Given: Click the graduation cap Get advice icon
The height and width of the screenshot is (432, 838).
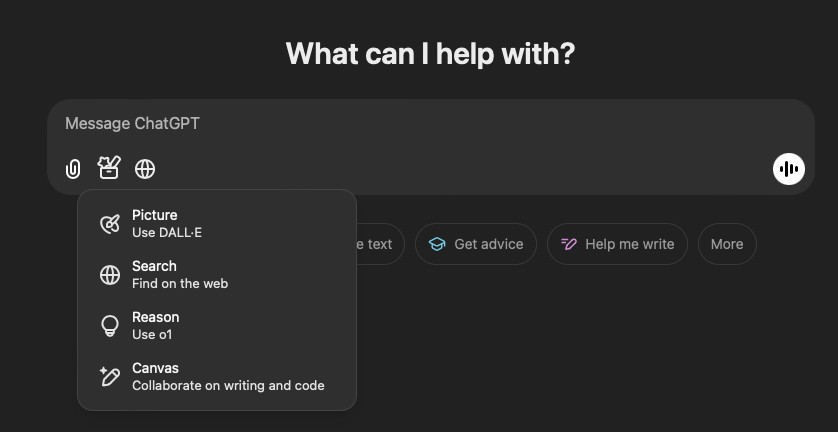Looking at the screenshot, I should point(437,244).
